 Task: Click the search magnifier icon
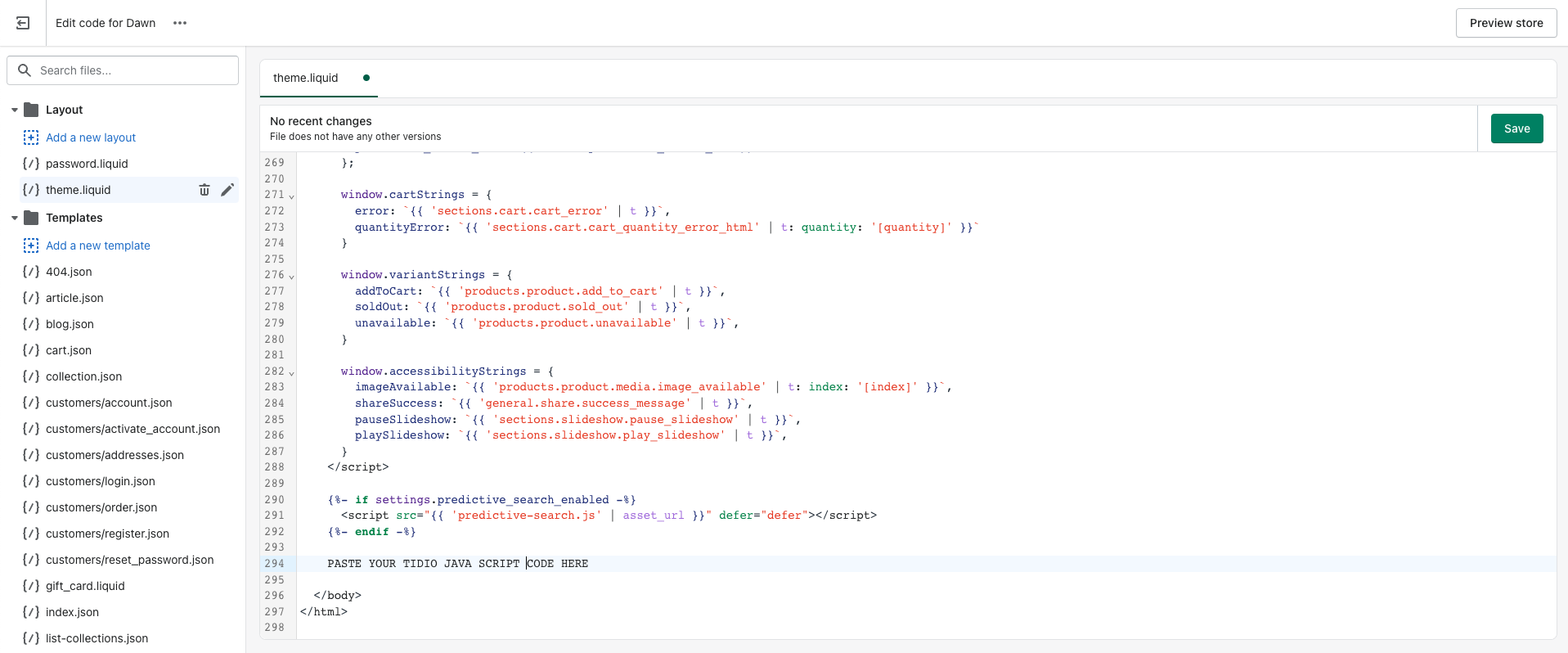[x=25, y=70]
